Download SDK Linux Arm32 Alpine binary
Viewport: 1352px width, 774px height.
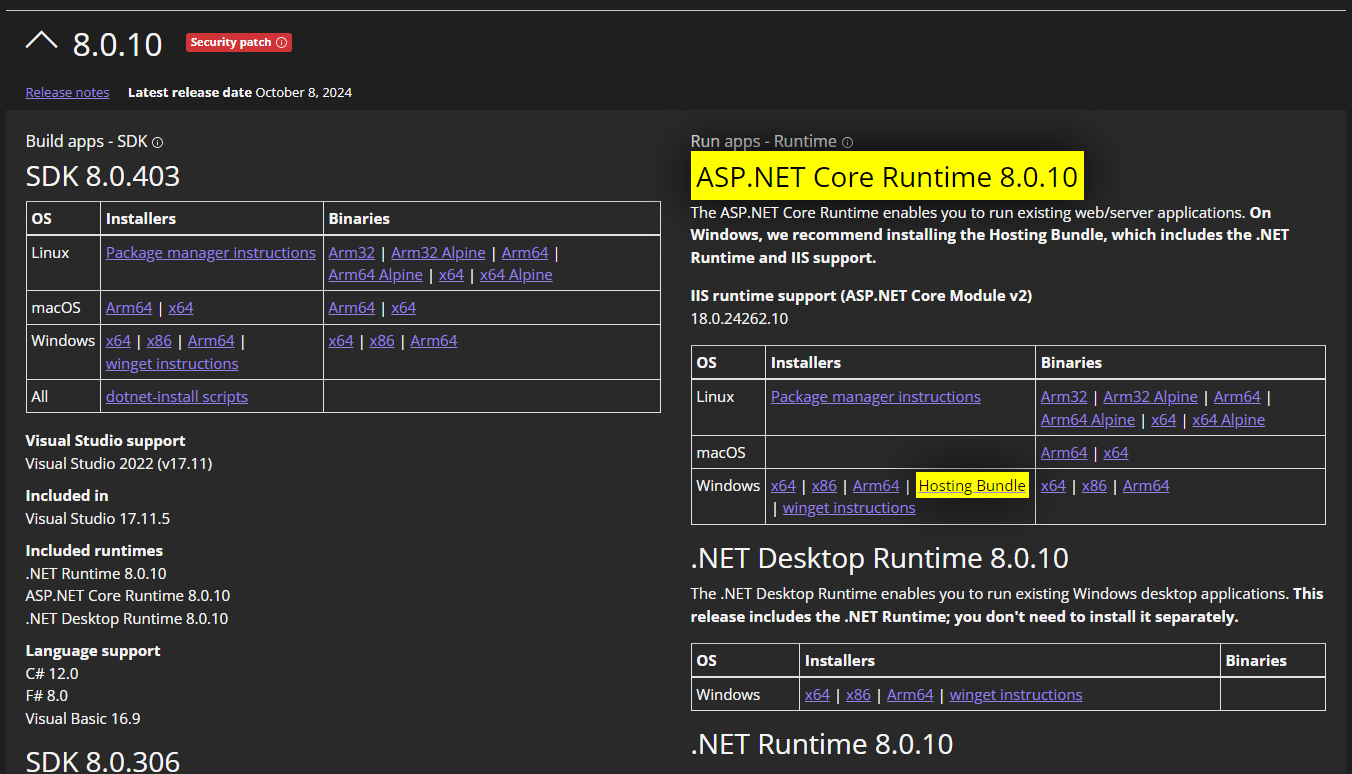click(438, 253)
